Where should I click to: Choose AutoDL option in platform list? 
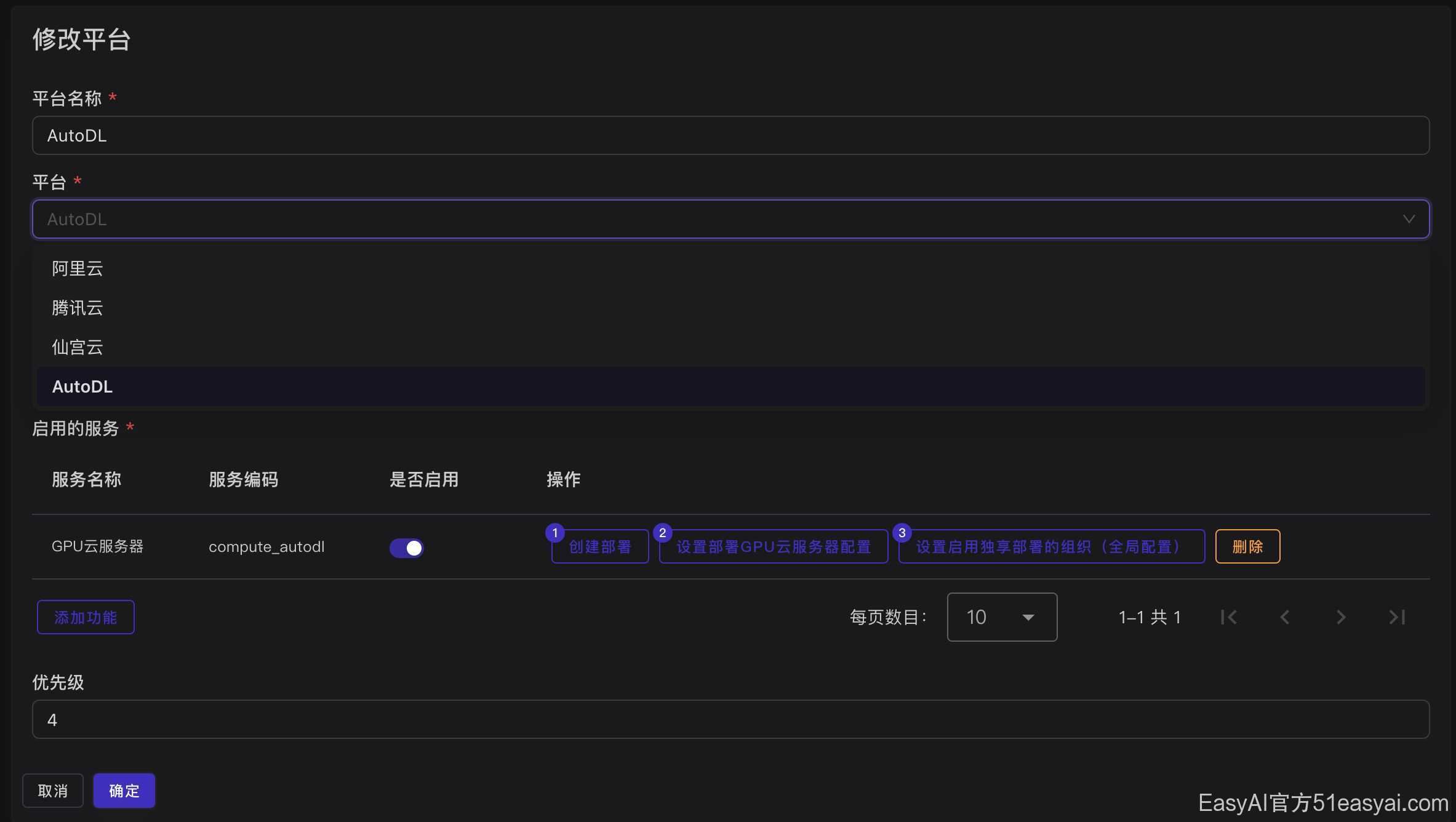[730, 386]
